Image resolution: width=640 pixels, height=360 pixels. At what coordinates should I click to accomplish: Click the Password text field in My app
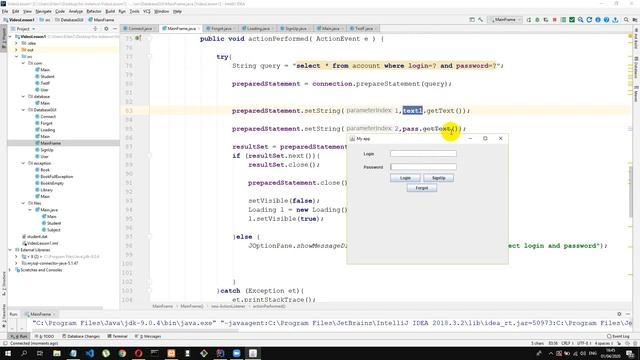click(423, 167)
